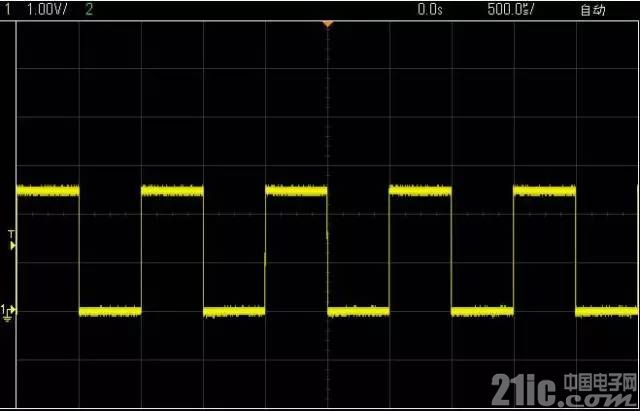Click the 0.0s time delay readout
The height and width of the screenshot is (411, 640).
coord(430,10)
